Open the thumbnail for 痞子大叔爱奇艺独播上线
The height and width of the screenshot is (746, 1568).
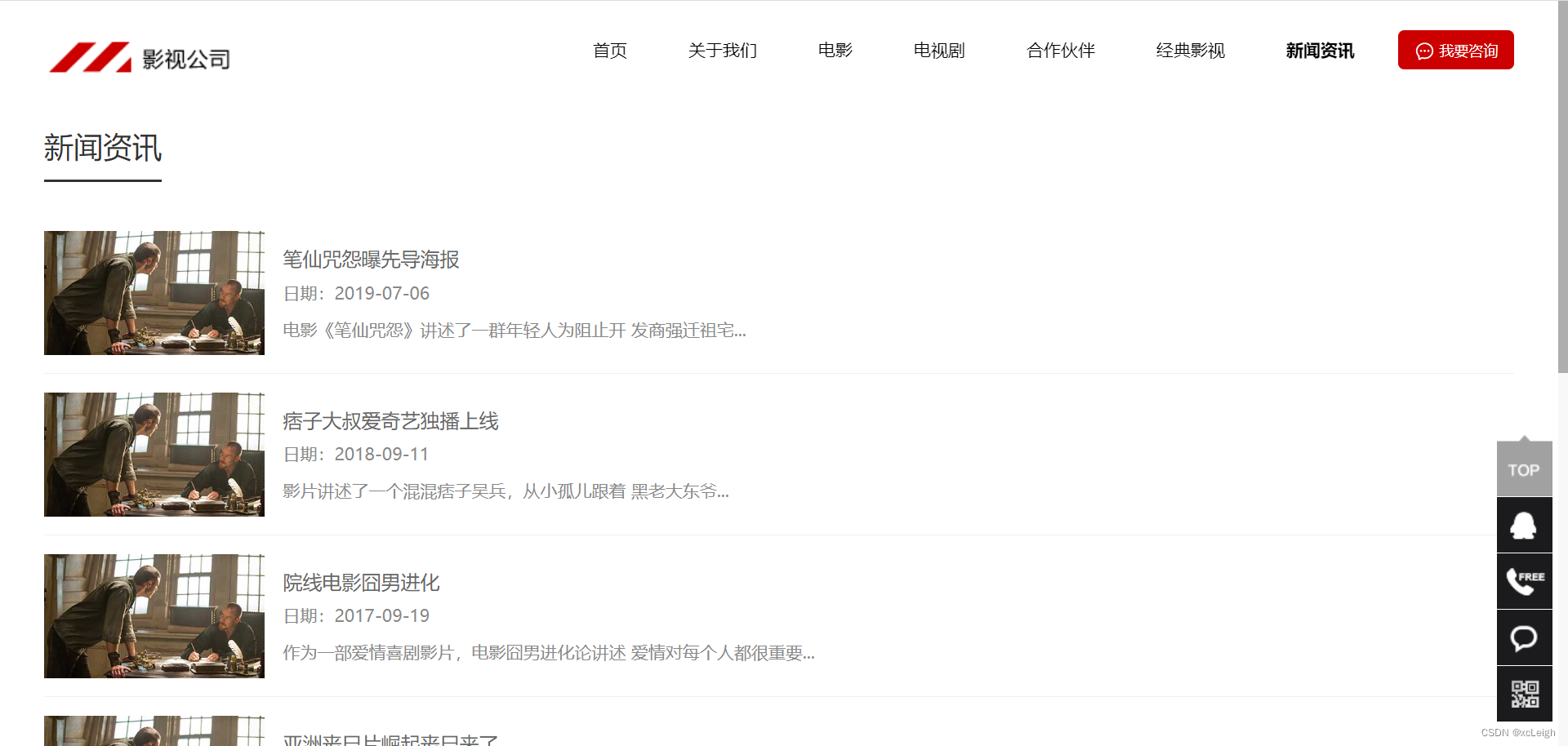pos(154,455)
